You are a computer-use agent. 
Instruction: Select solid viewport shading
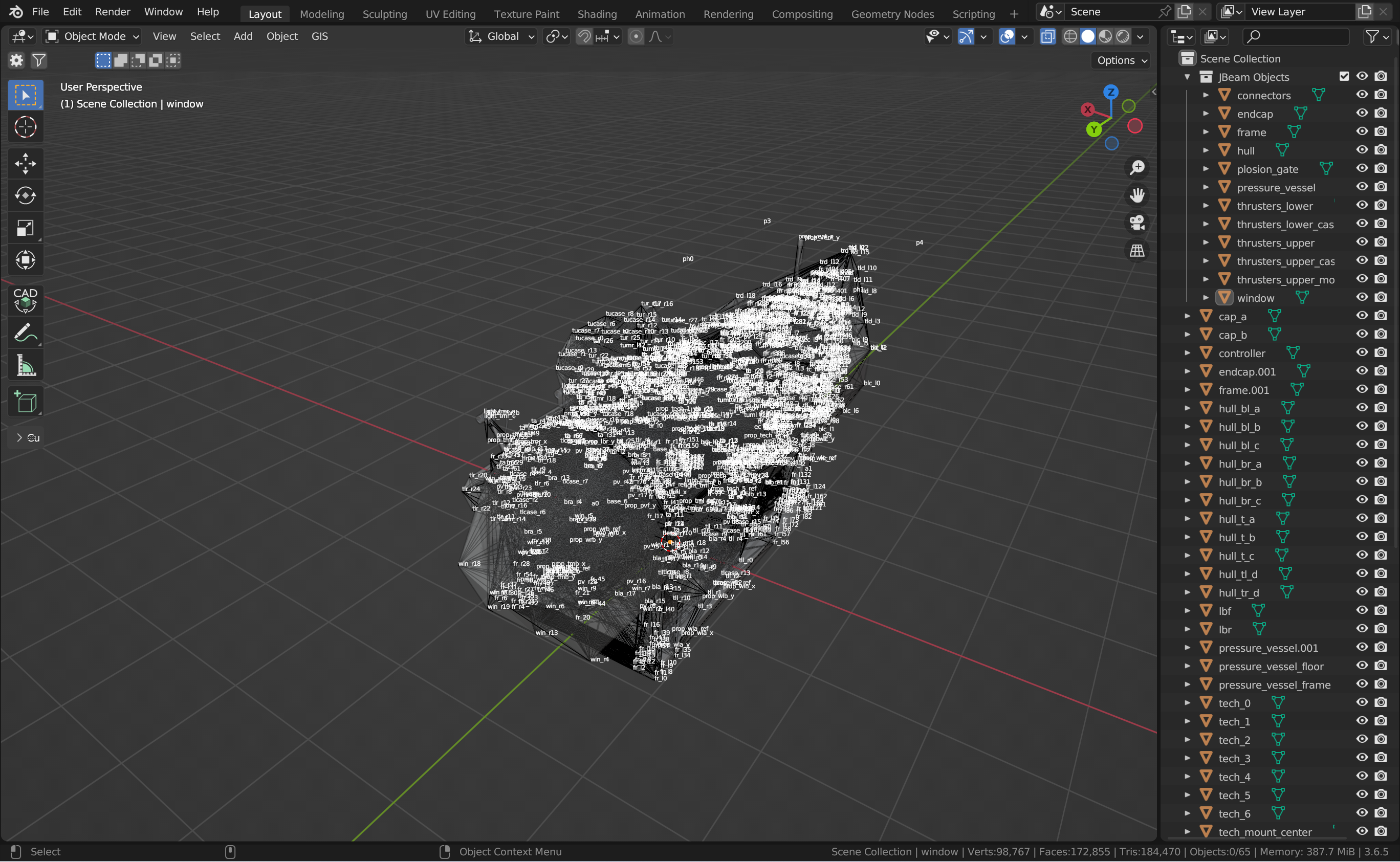click(x=1088, y=36)
